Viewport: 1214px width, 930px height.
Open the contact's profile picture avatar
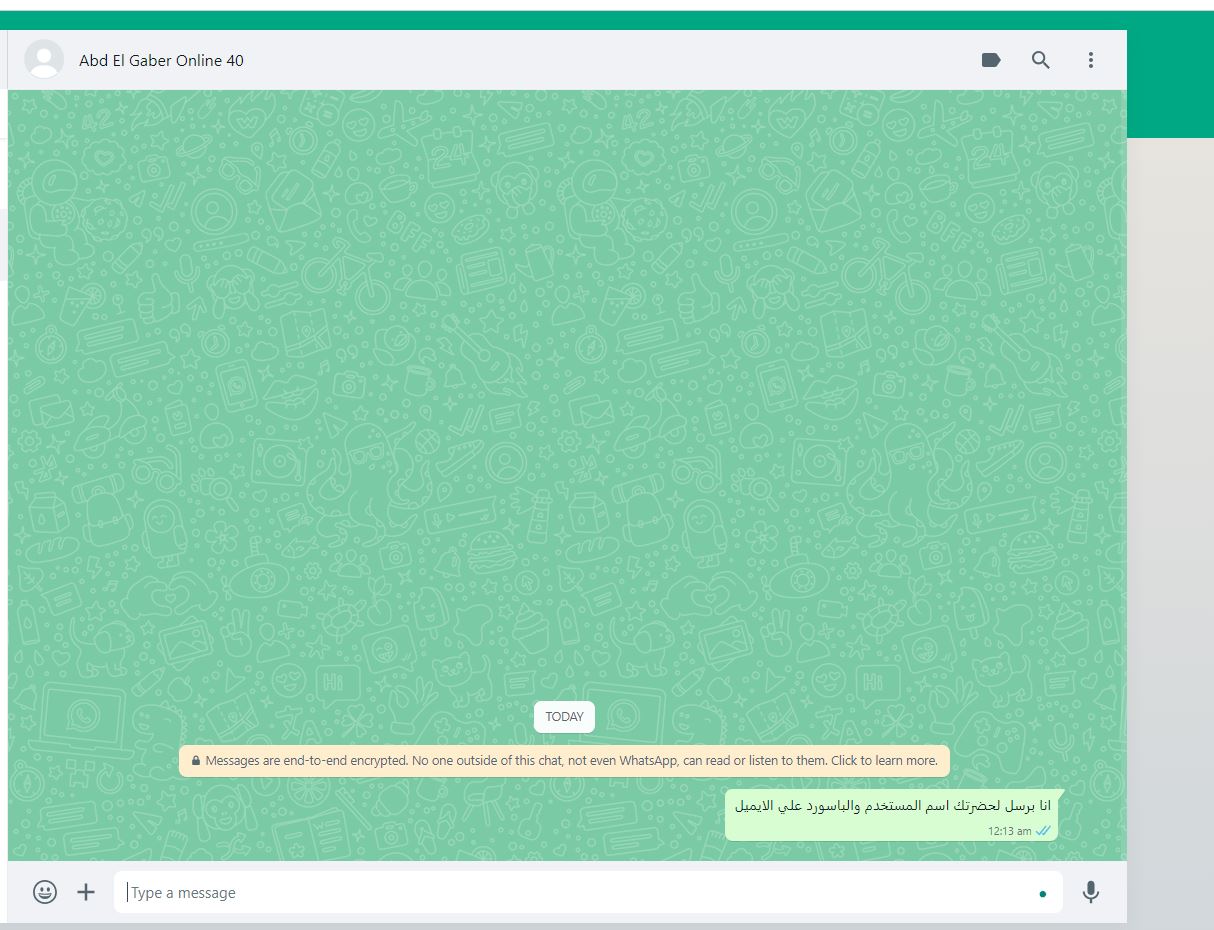pyautogui.click(x=44, y=60)
